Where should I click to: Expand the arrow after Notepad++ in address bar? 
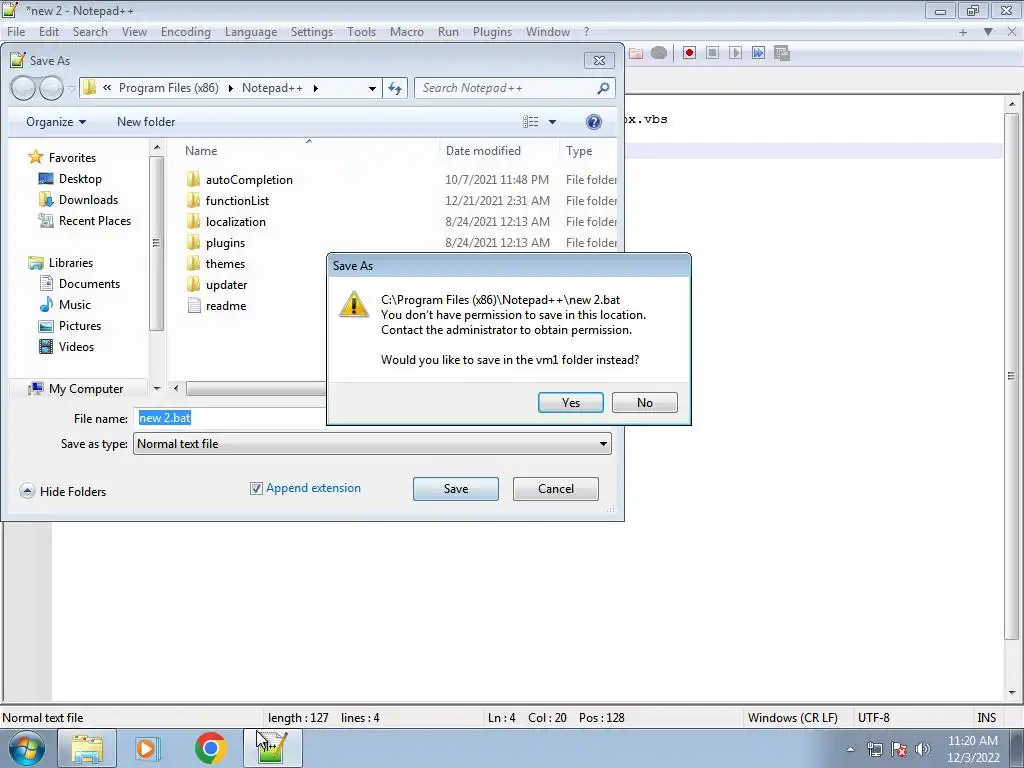(x=315, y=88)
